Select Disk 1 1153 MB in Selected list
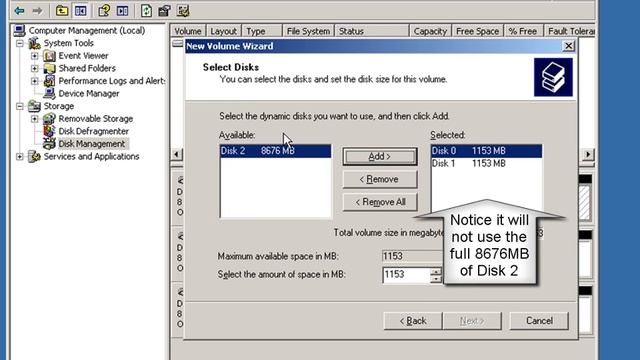The image size is (640, 360). [x=487, y=164]
